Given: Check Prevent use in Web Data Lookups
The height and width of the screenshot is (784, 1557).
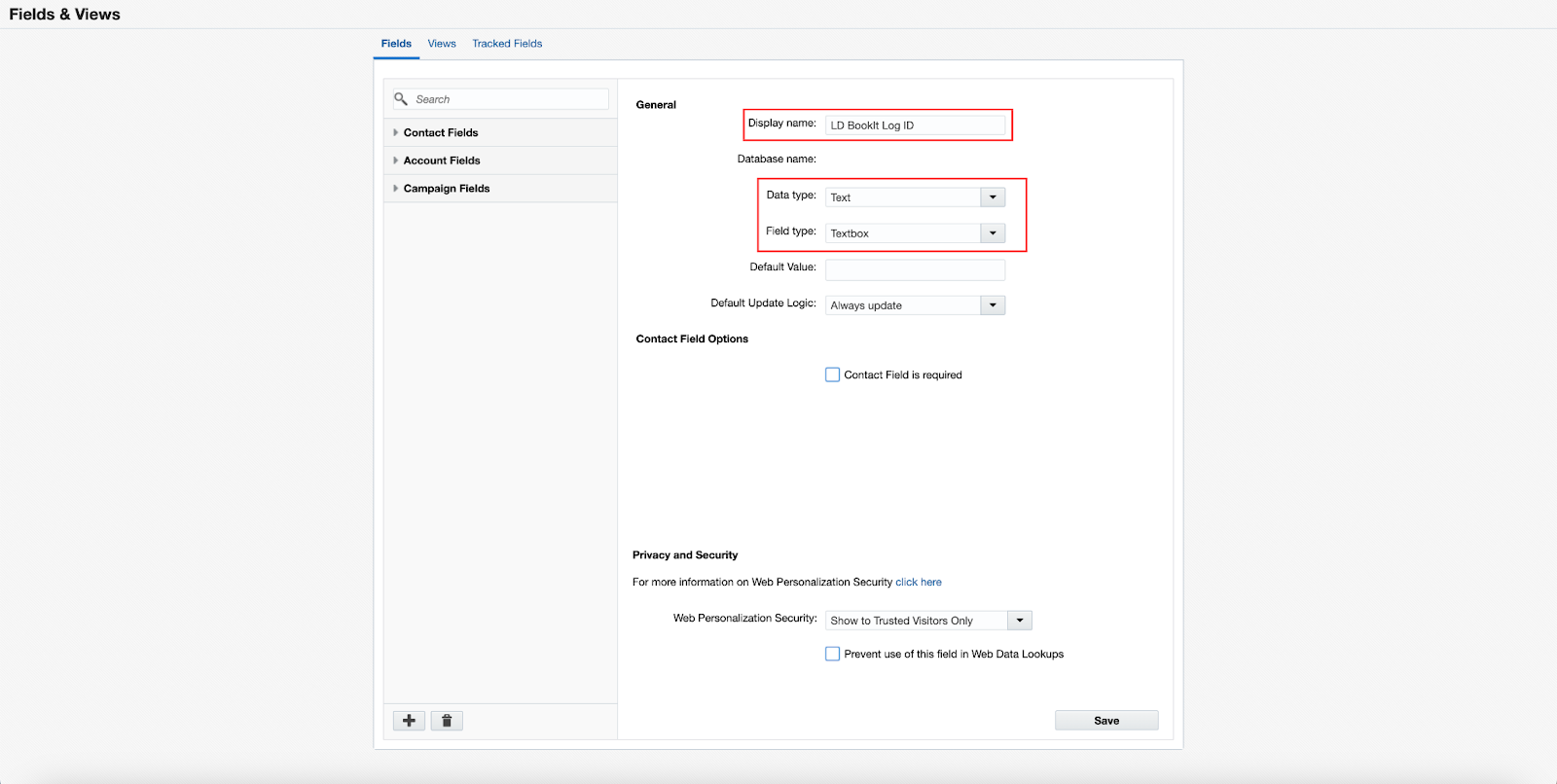Looking at the screenshot, I should [x=833, y=654].
